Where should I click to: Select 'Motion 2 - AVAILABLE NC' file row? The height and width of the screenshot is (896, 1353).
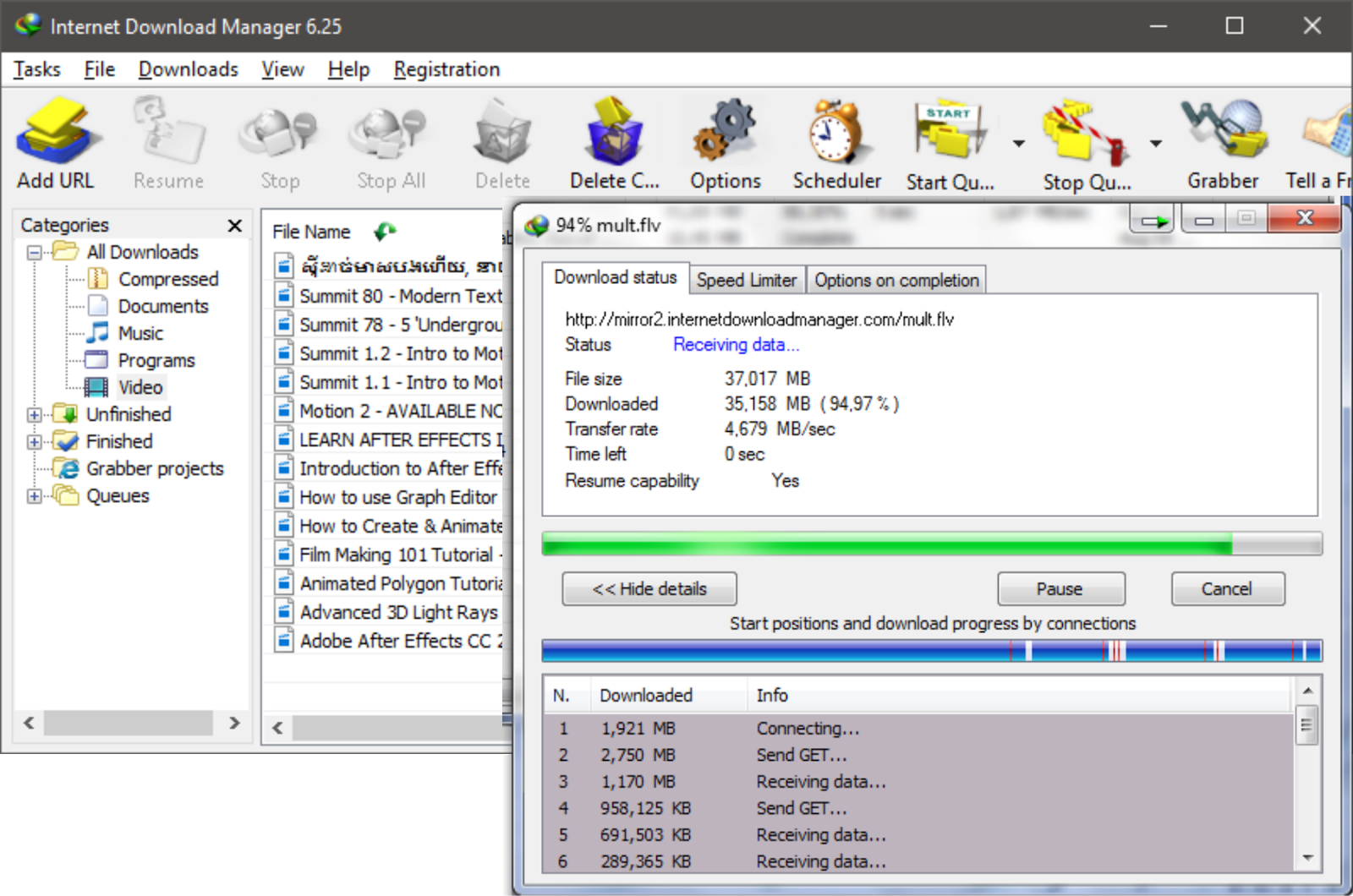click(x=389, y=411)
